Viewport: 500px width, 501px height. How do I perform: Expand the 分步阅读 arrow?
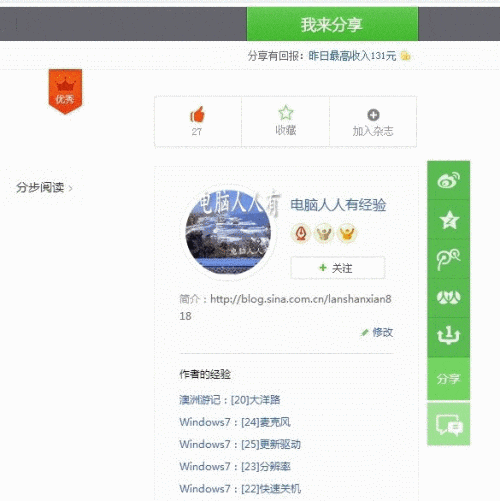pos(70,189)
